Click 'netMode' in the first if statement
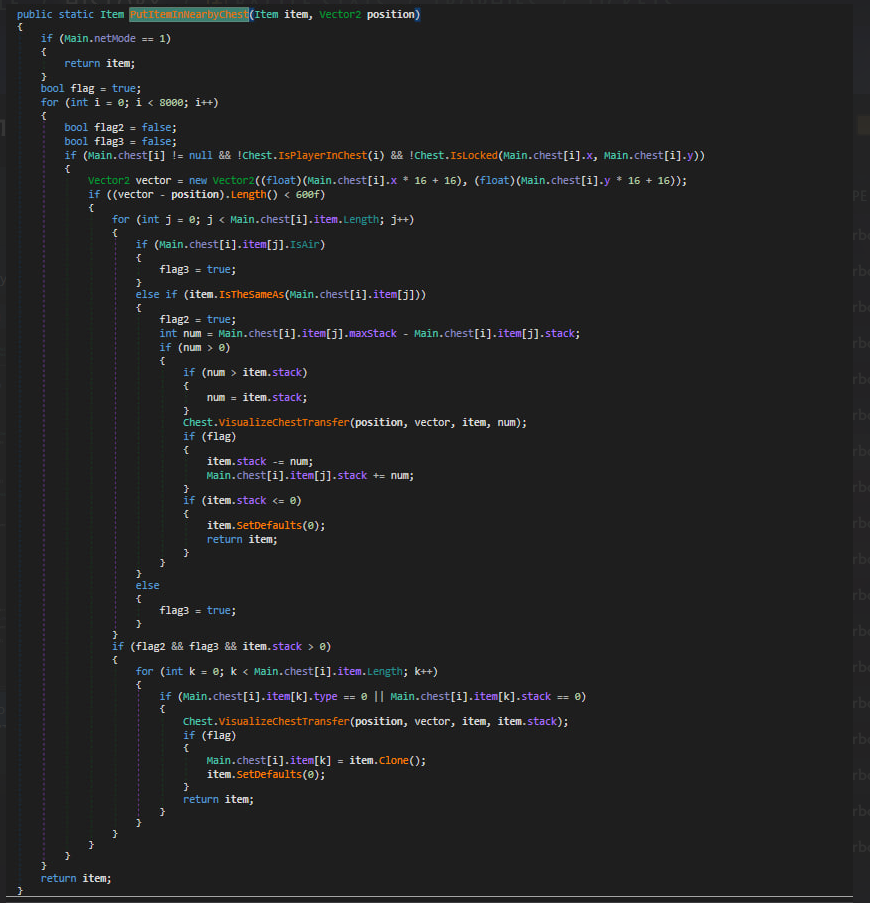The width and height of the screenshot is (870, 903). (114, 39)
